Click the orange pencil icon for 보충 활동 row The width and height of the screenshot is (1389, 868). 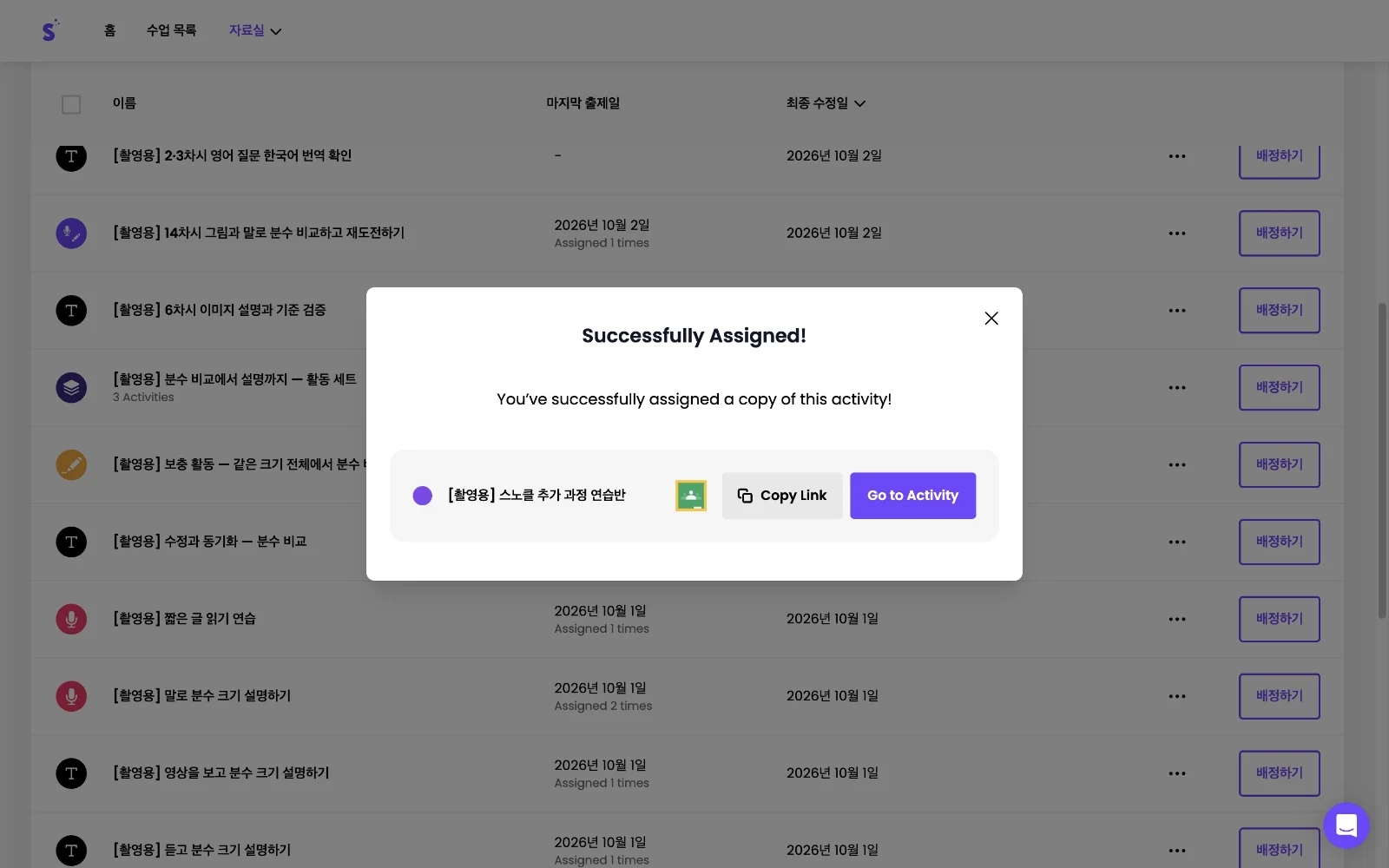(71, 465)
